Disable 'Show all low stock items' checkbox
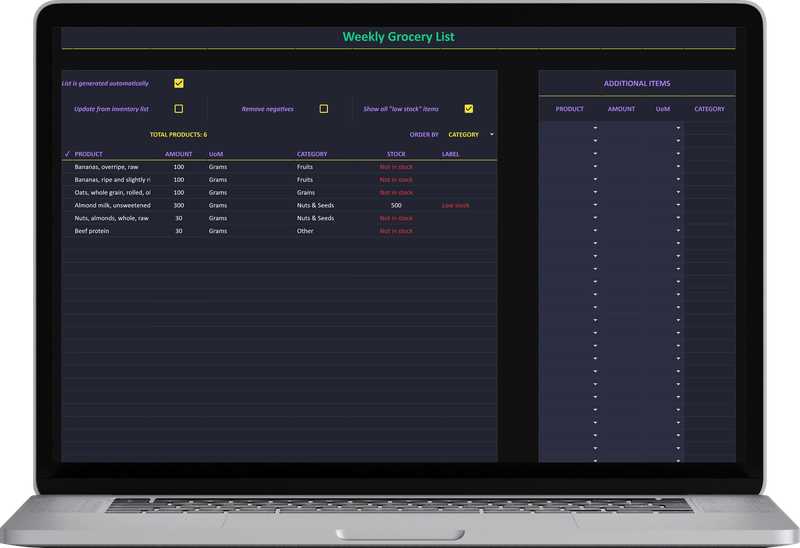Screen dimensions: 800x548 468,109
